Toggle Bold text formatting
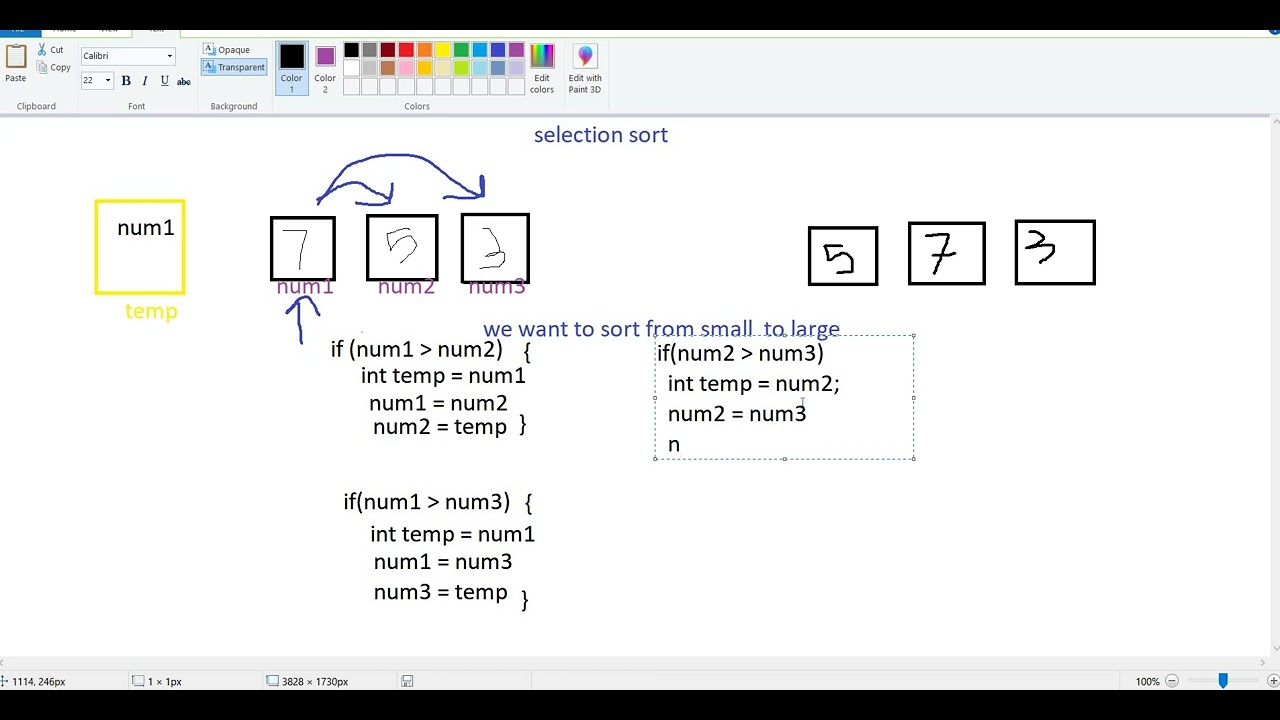 [126, 81]
